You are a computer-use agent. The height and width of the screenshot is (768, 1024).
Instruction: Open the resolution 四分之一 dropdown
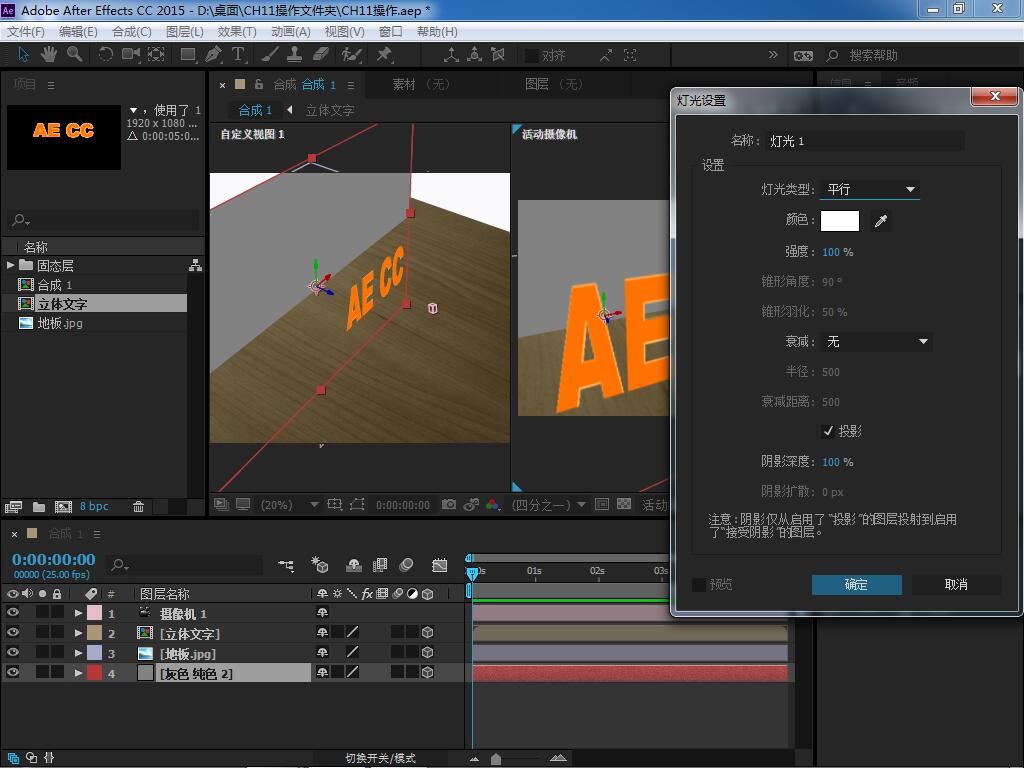pos(548,505)
